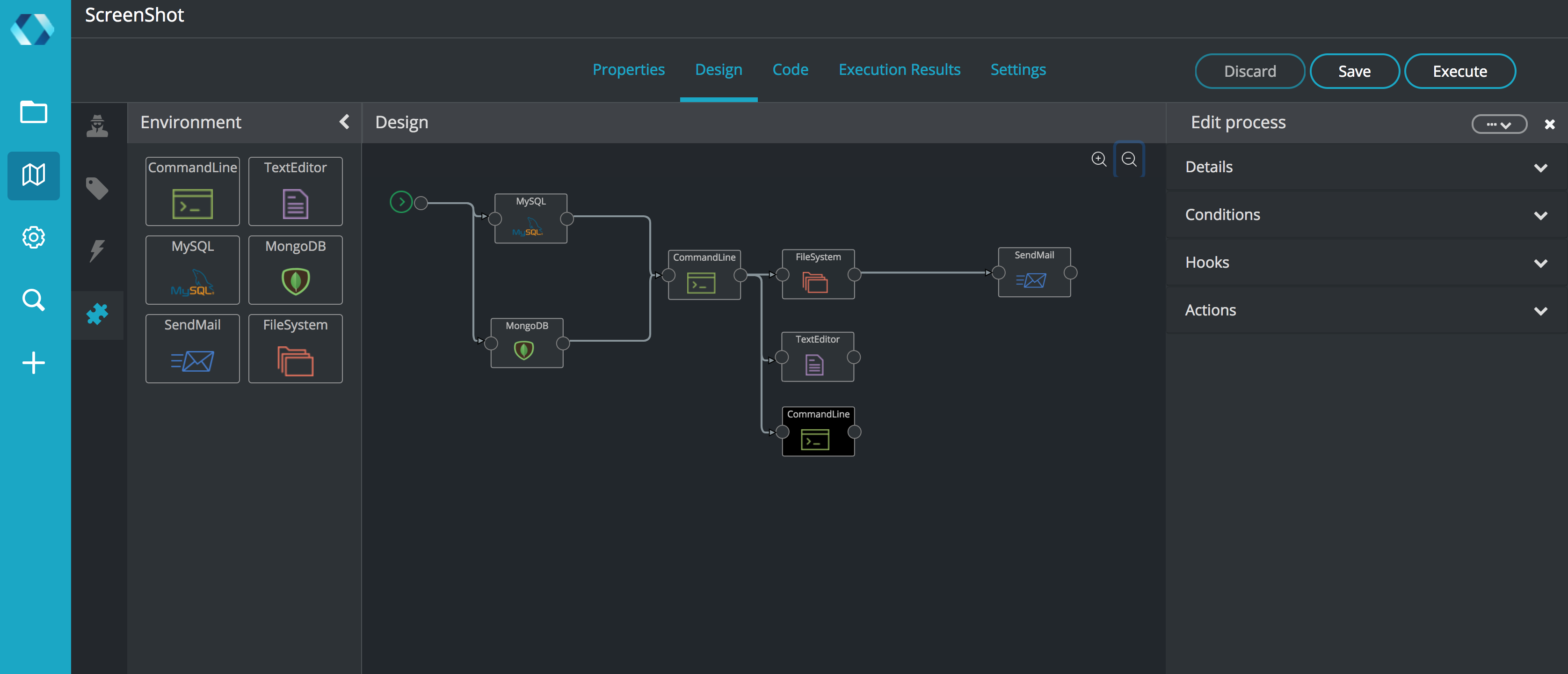Open the Execution Results tab
This screenshot has height=674, width=1568.
899,69
